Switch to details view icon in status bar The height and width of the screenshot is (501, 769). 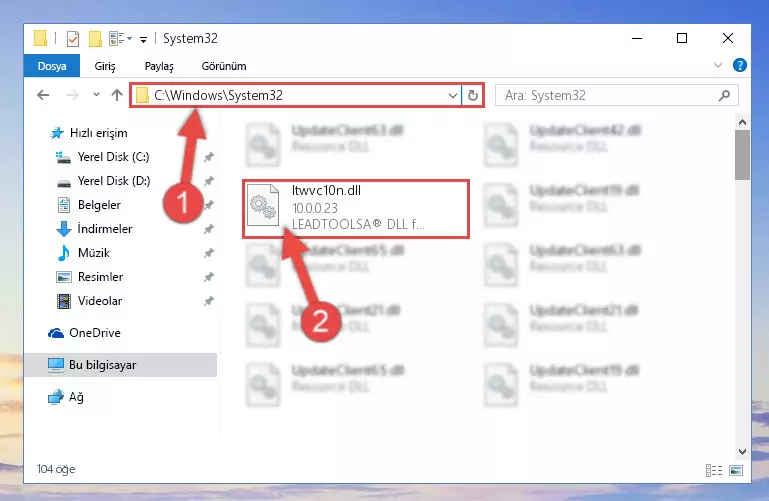(714, 471)
